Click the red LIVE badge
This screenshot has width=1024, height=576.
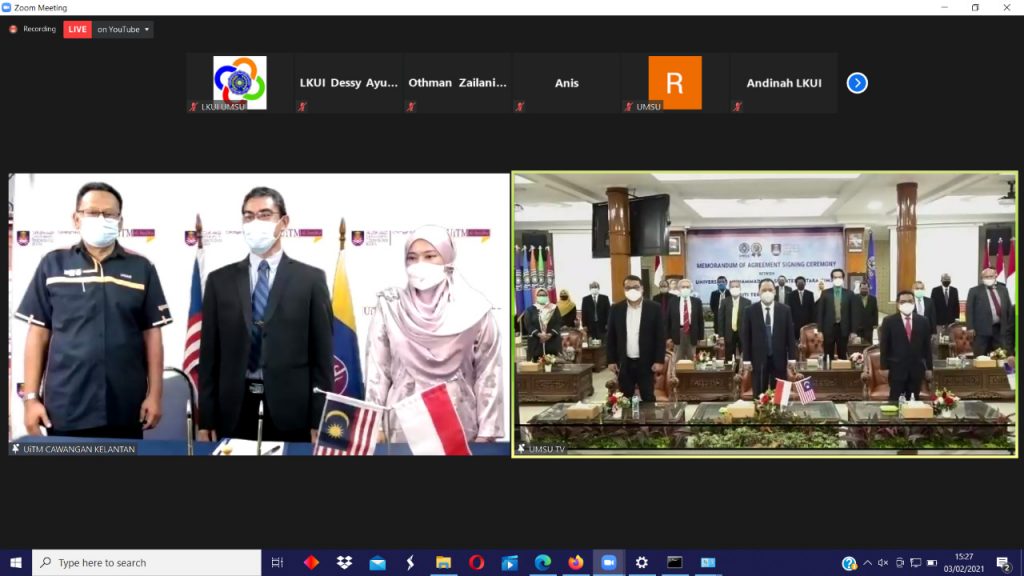(77, 29)
